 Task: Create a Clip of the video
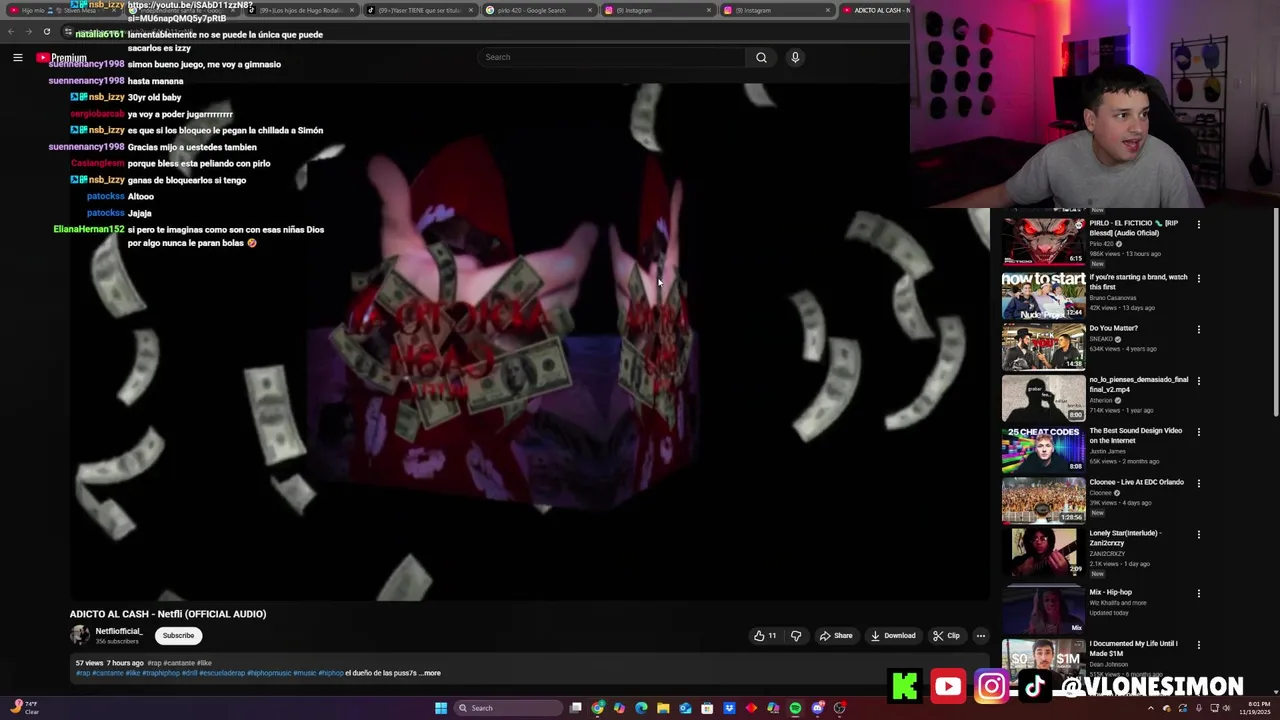pos(946,636)
